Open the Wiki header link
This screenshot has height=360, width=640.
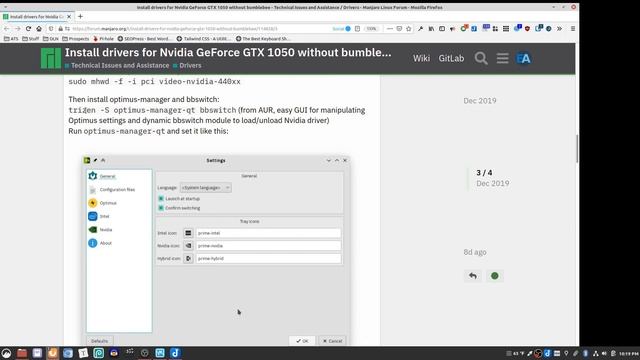coord(421,58)
